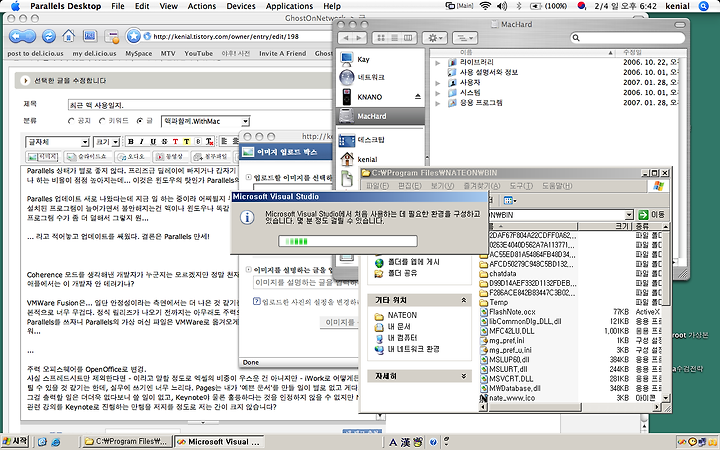This screenshot has width=720, height=450.
Task: Open the 크기 font size dropdown
Action: click(107, 142)
